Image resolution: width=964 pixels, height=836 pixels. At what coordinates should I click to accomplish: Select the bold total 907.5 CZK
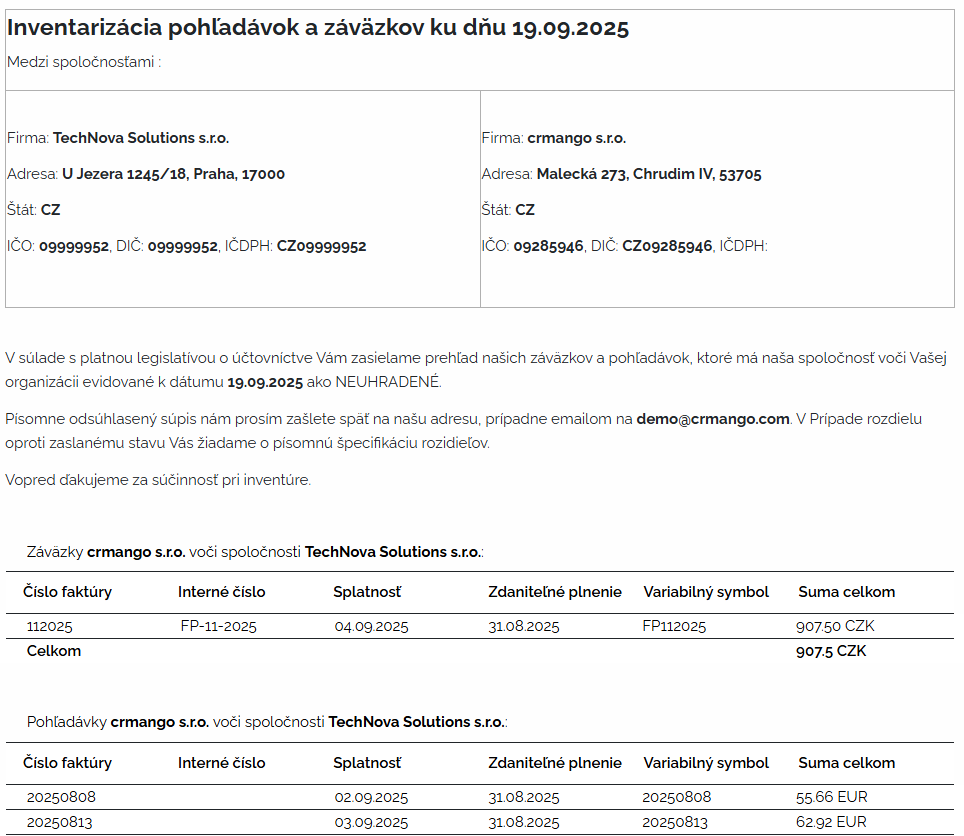click(830, 651)
